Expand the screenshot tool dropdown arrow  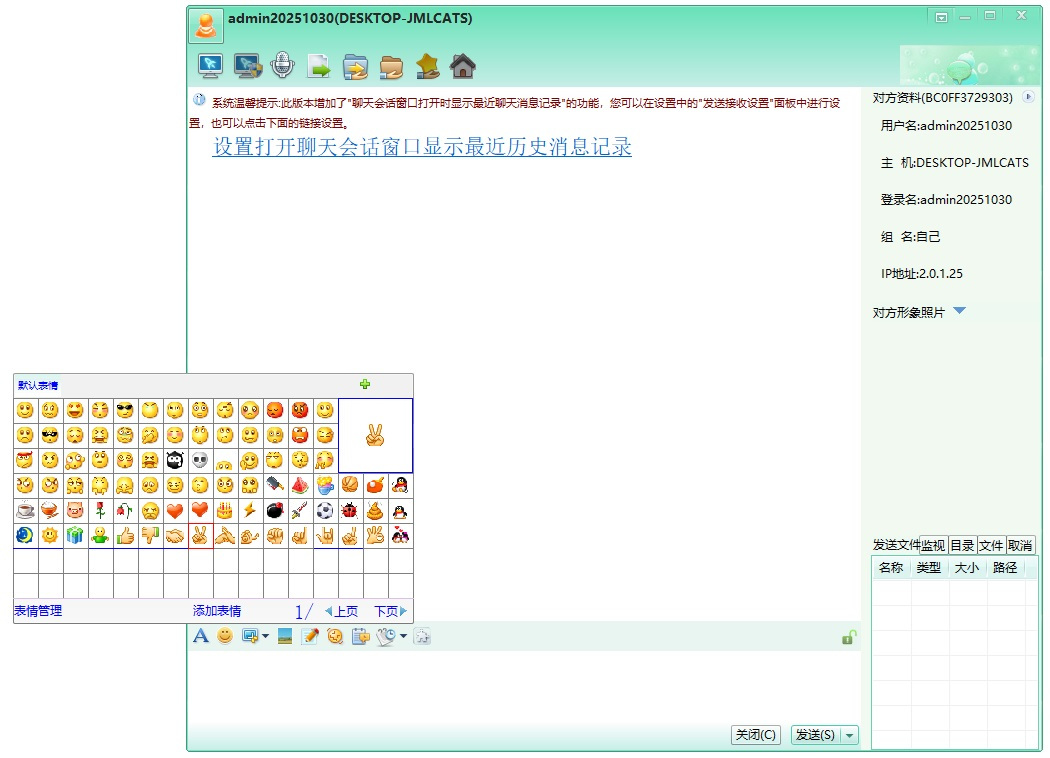click(x=266, y=636)
